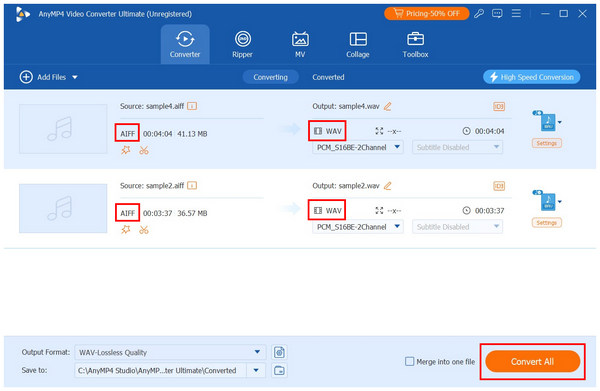Choose output format icon for sample4.wav
Screen dimensions: 600x391
click(548, 122)
